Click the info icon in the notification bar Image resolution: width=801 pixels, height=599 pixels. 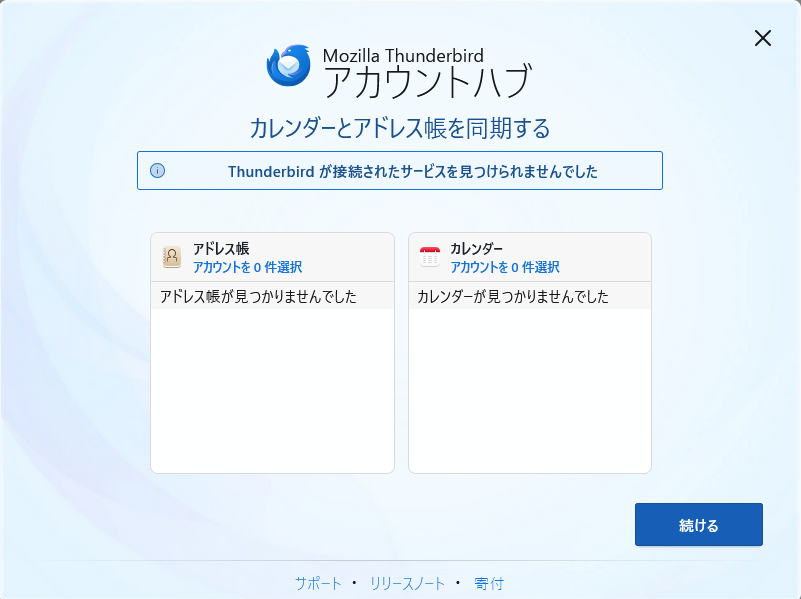tap(157, 171)
